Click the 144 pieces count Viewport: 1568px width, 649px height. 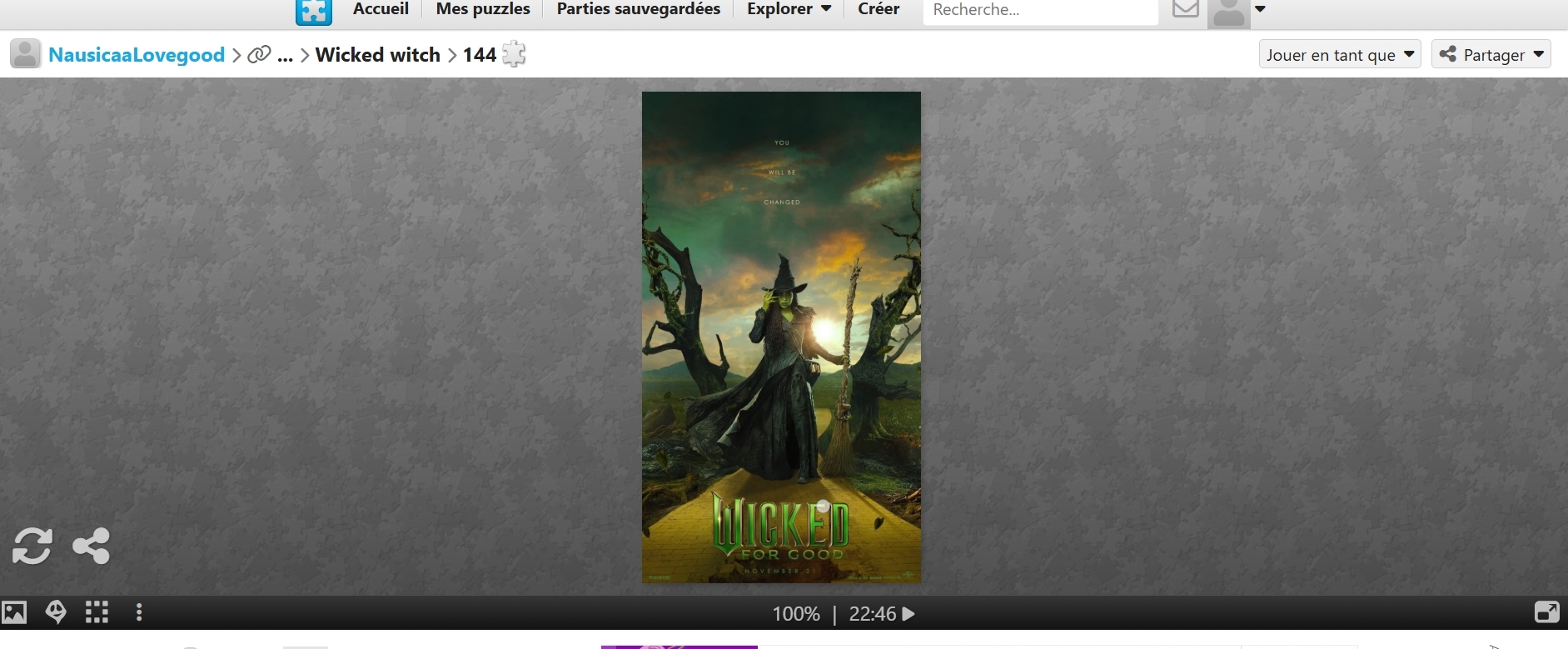480,55
